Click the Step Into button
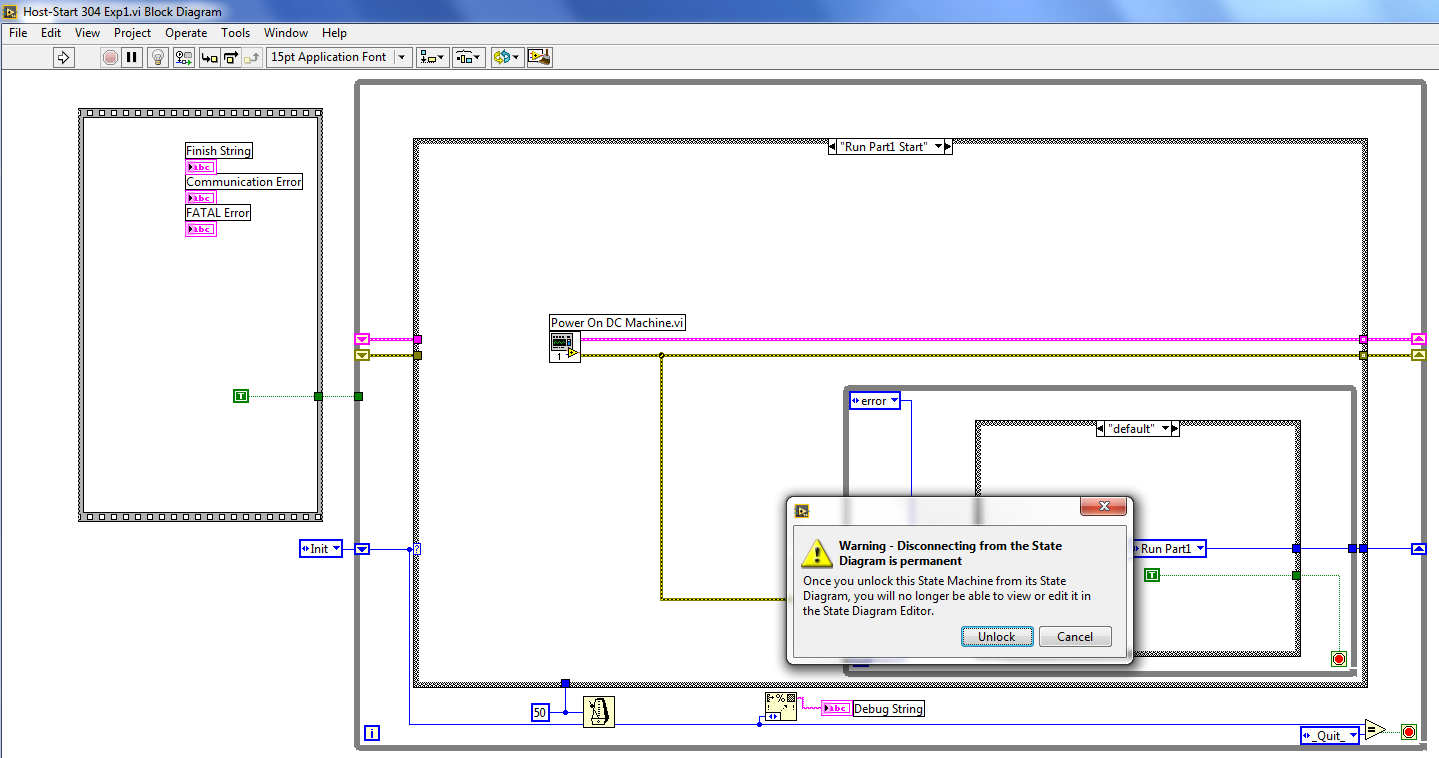1439x758 pixels. click(210, 57)
